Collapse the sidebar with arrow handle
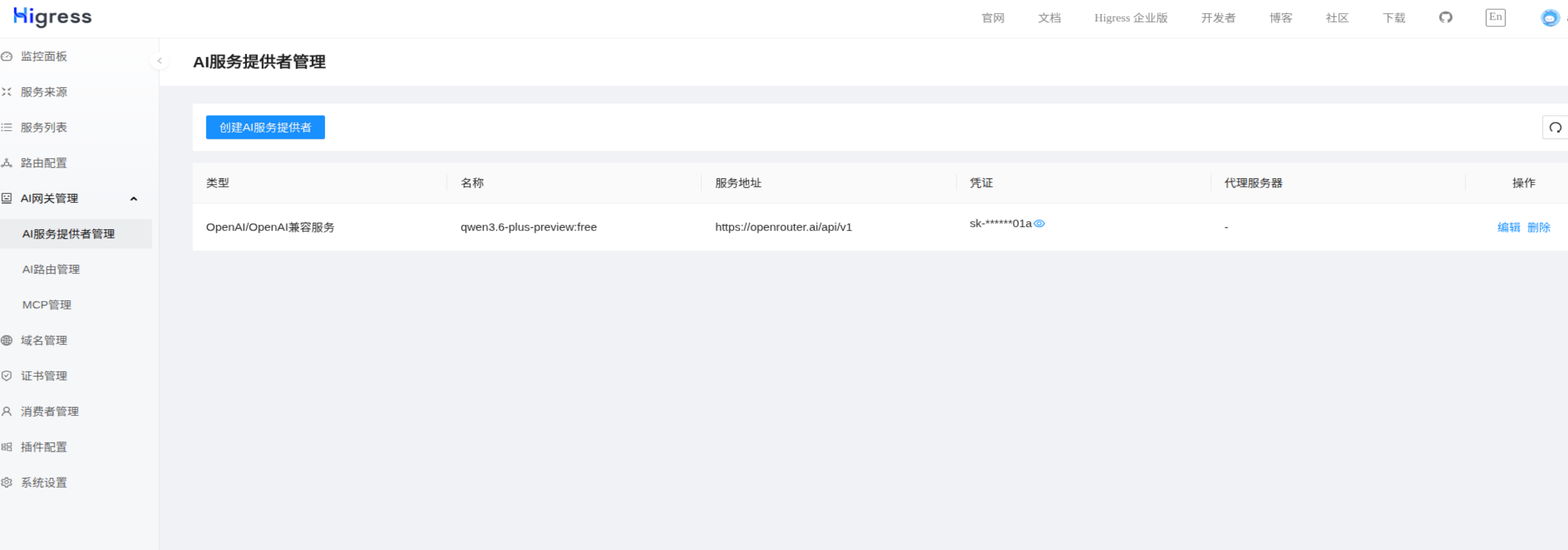 click(x=159, y=61)
